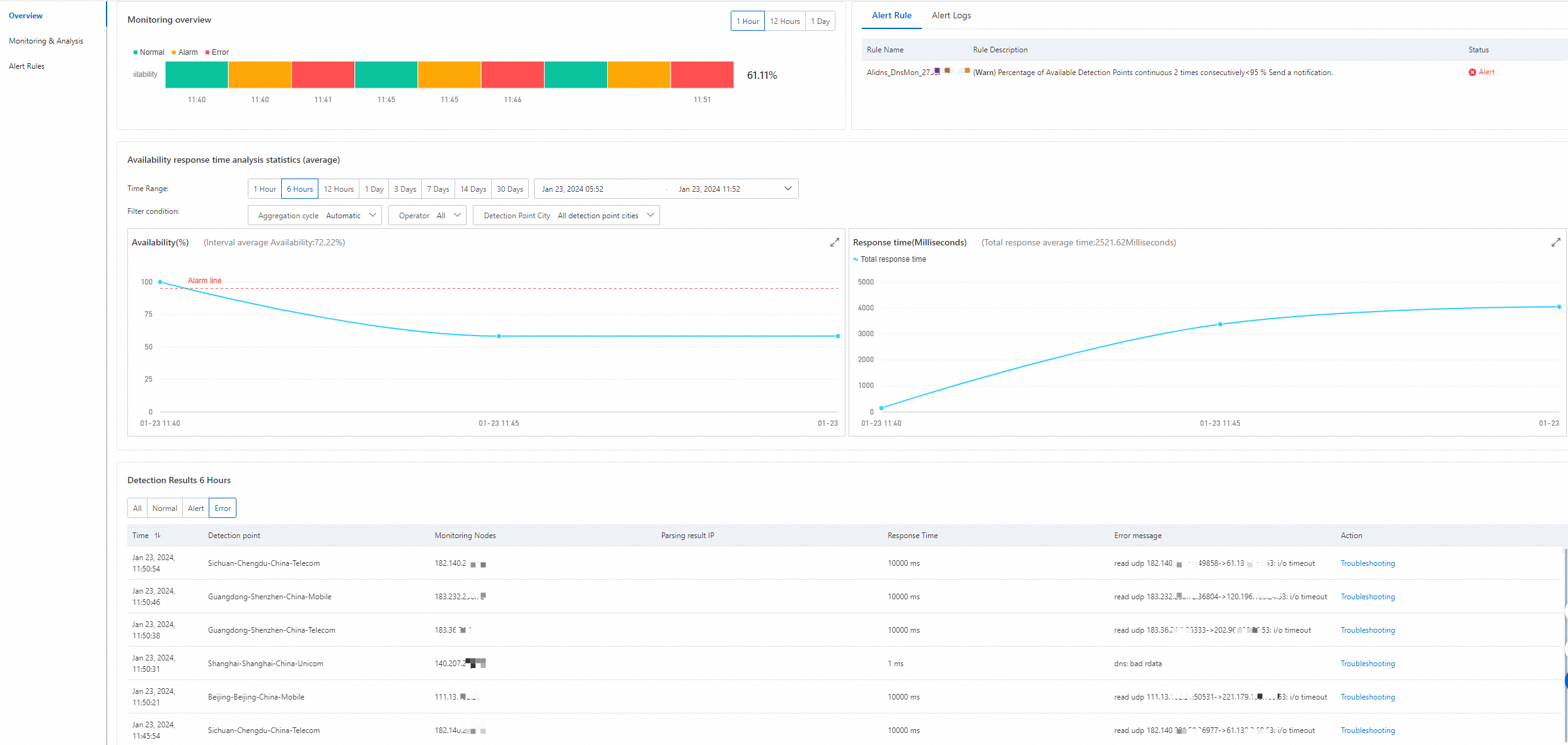Select the 7 Days time range
The image size is (1568, 745).
(438, 189)
